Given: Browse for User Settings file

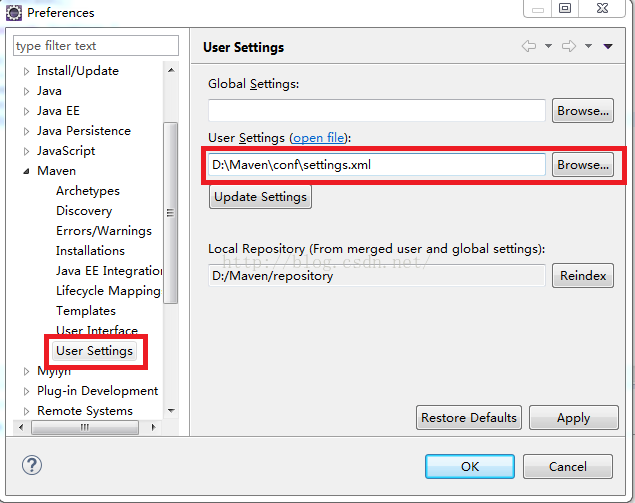Looking at the screenshot, I should (583, 165).
